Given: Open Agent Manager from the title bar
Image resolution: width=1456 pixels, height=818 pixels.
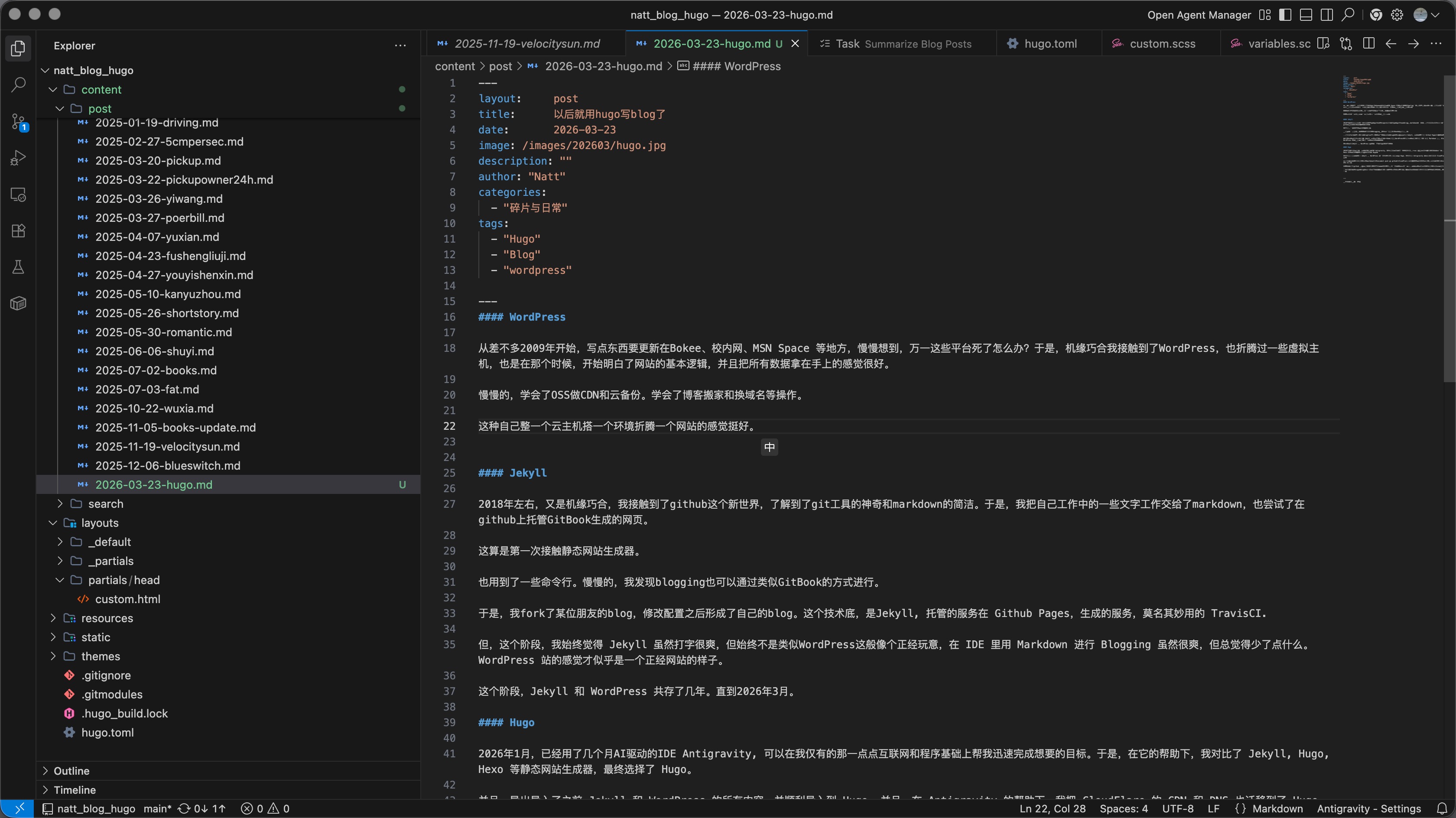Looking at the screenshot, I should point(1199,15).
